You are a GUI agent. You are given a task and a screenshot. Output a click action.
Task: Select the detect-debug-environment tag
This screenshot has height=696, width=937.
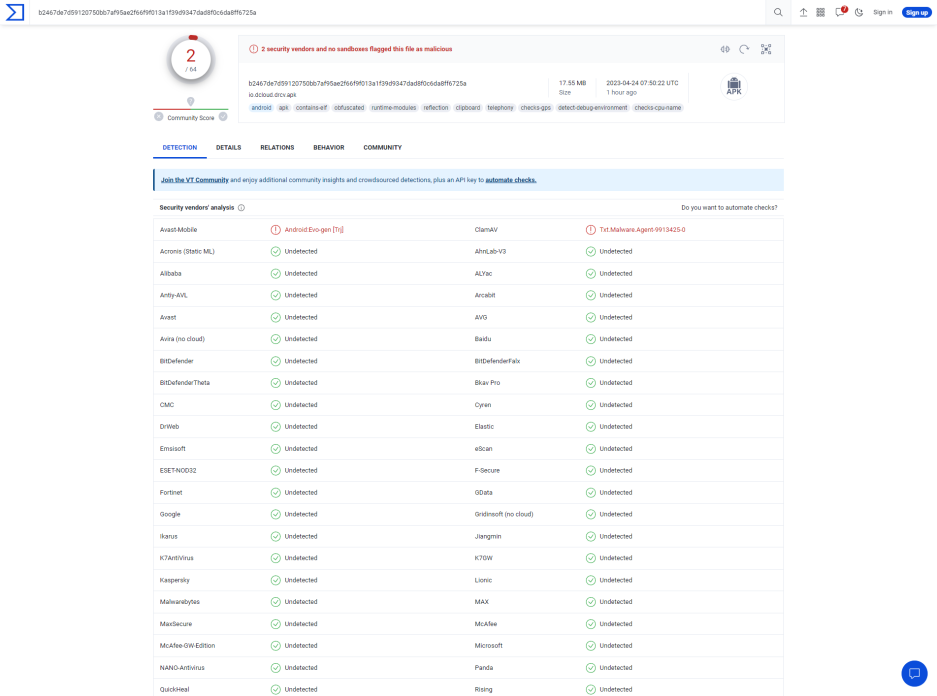click(593, 108)
